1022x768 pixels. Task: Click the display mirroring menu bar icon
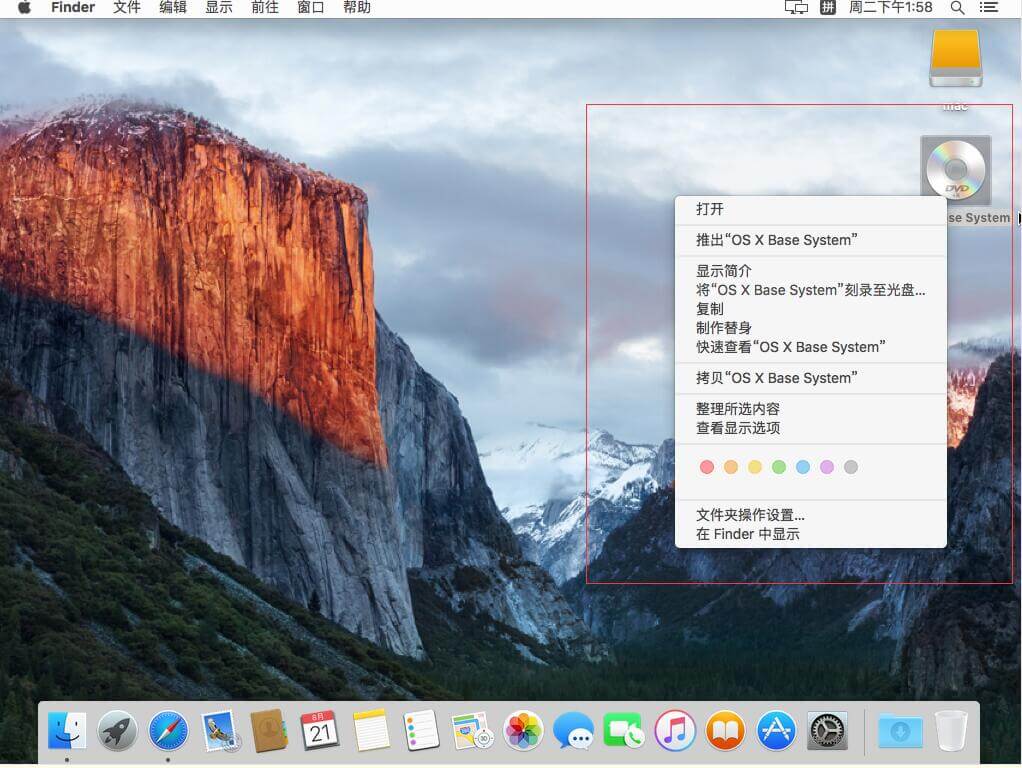796,8
